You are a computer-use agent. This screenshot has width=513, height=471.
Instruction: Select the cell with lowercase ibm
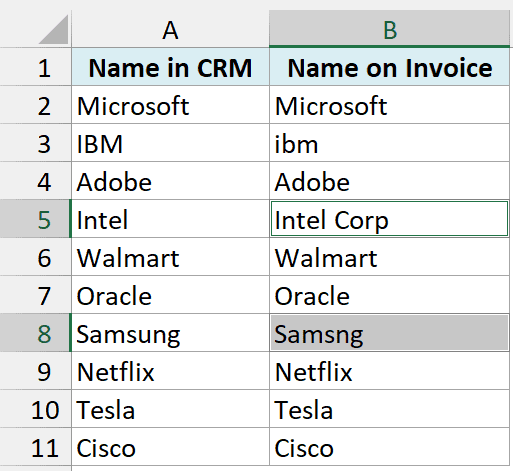point(389,143)
